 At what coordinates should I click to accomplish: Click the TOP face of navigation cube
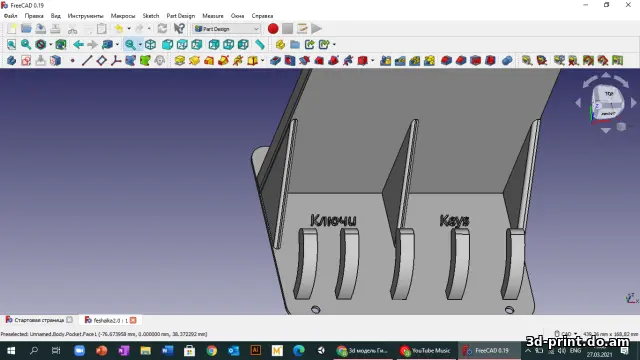609,93
